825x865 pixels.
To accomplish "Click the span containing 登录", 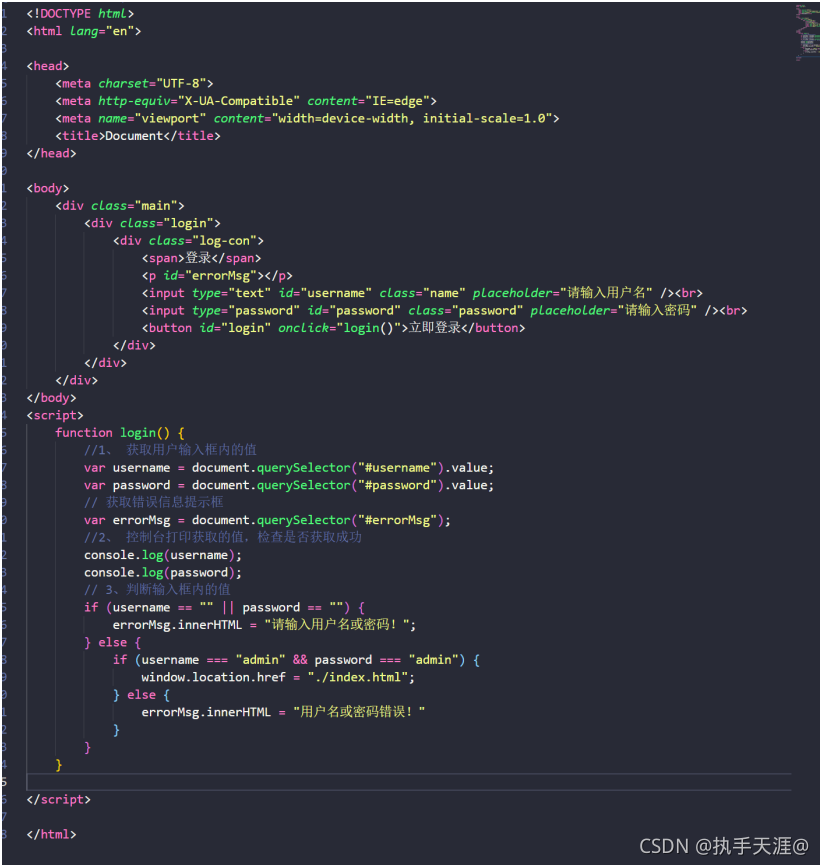I will 201,258.
